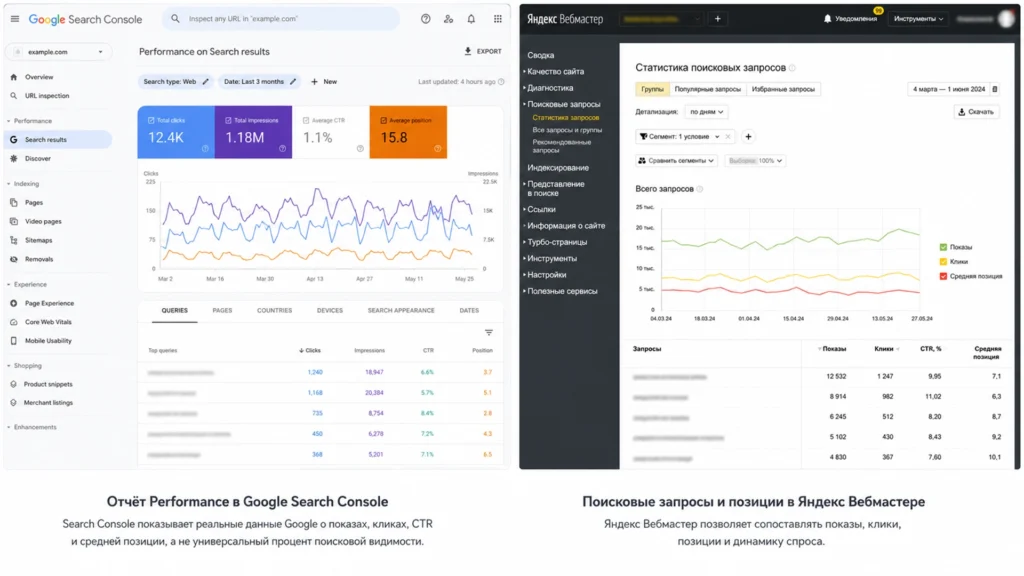Sort Yandex table by Показы column header
The width and height of the screenshot is (1024, 576).
(x=832, y=349)
